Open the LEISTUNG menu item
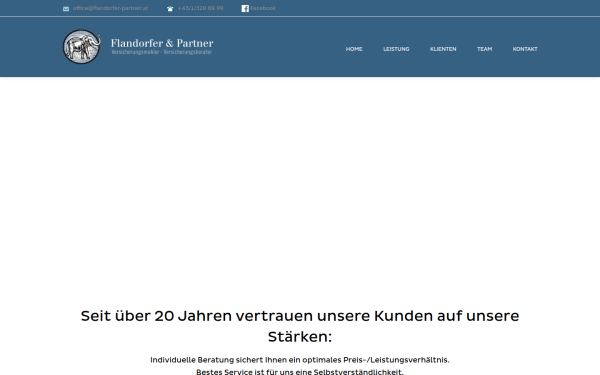600x375 pixels. point(396,49)
